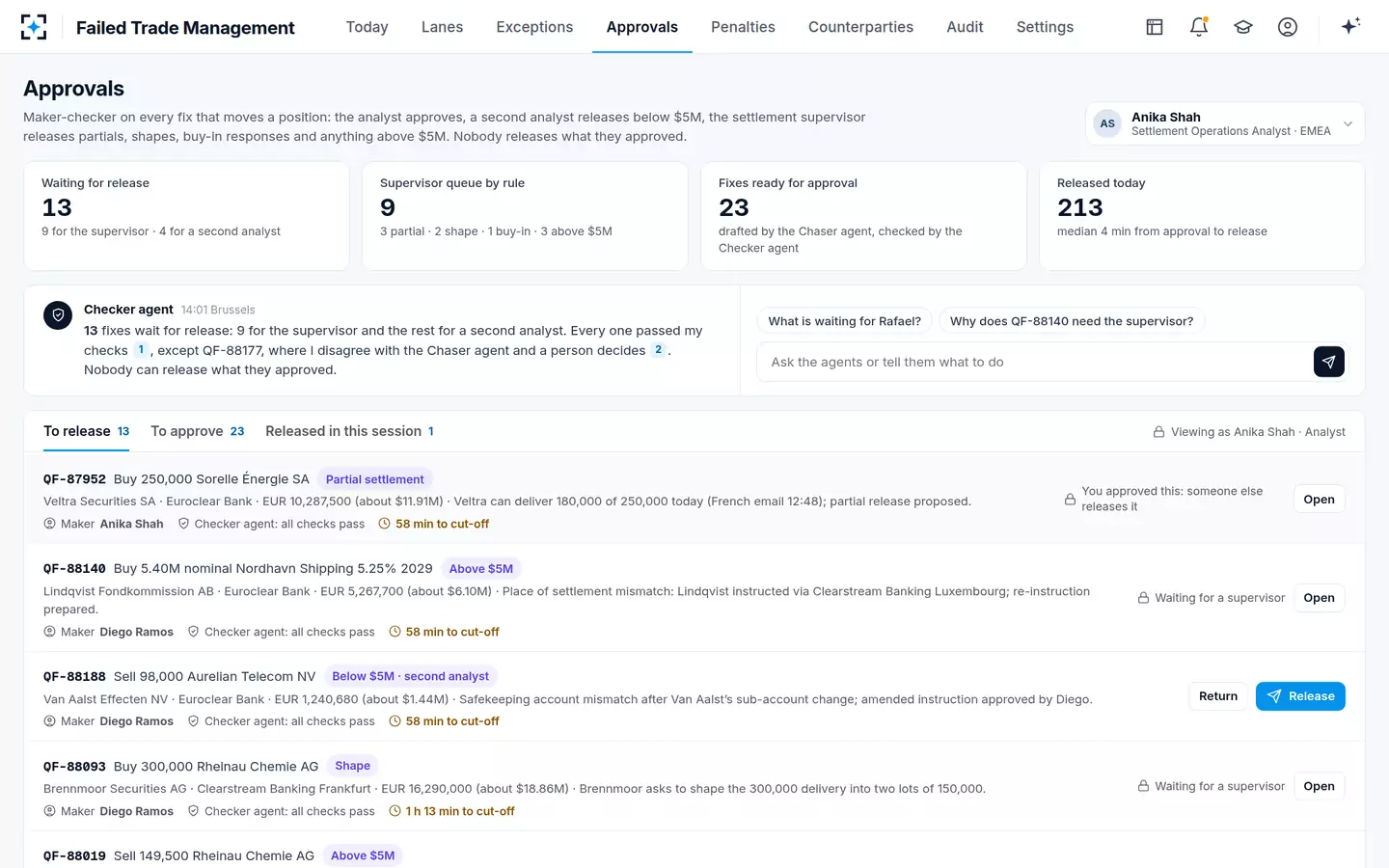The height and width of the screenshot is (868, 1389).
Task: Return fix QF-88188 to maker
Action: pos(1217,696)
